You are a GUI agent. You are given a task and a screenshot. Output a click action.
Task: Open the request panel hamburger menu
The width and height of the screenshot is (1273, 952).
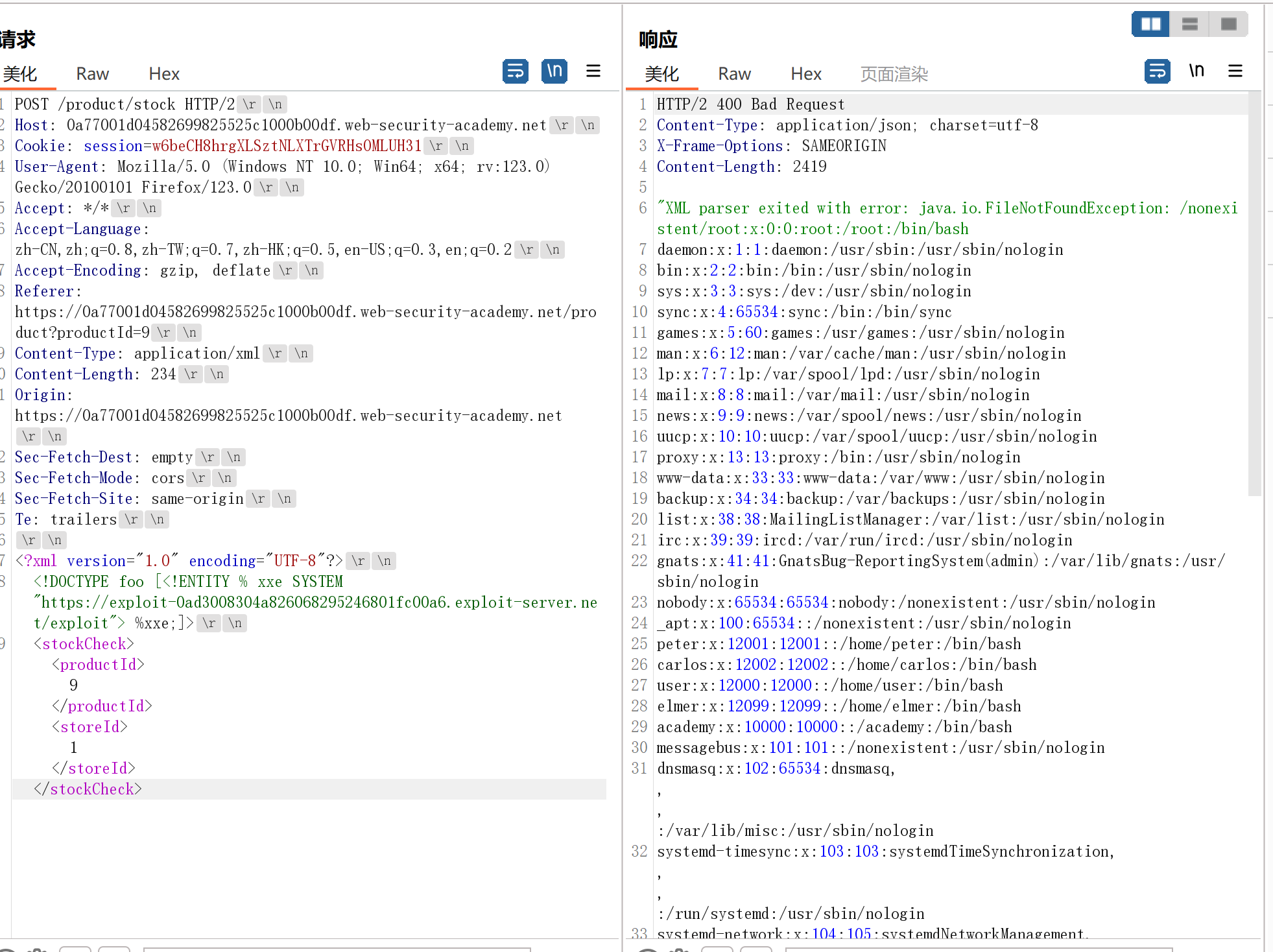(593, 71)
